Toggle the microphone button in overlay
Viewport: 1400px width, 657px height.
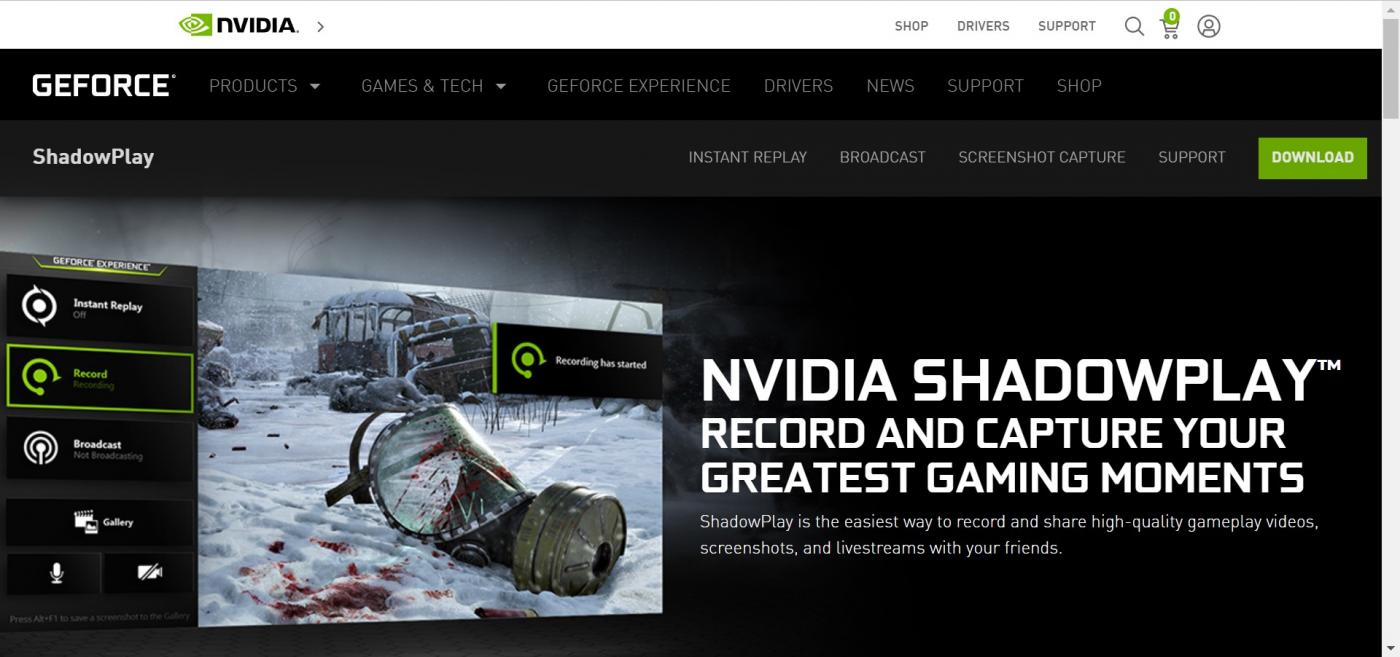click(56, 573)
